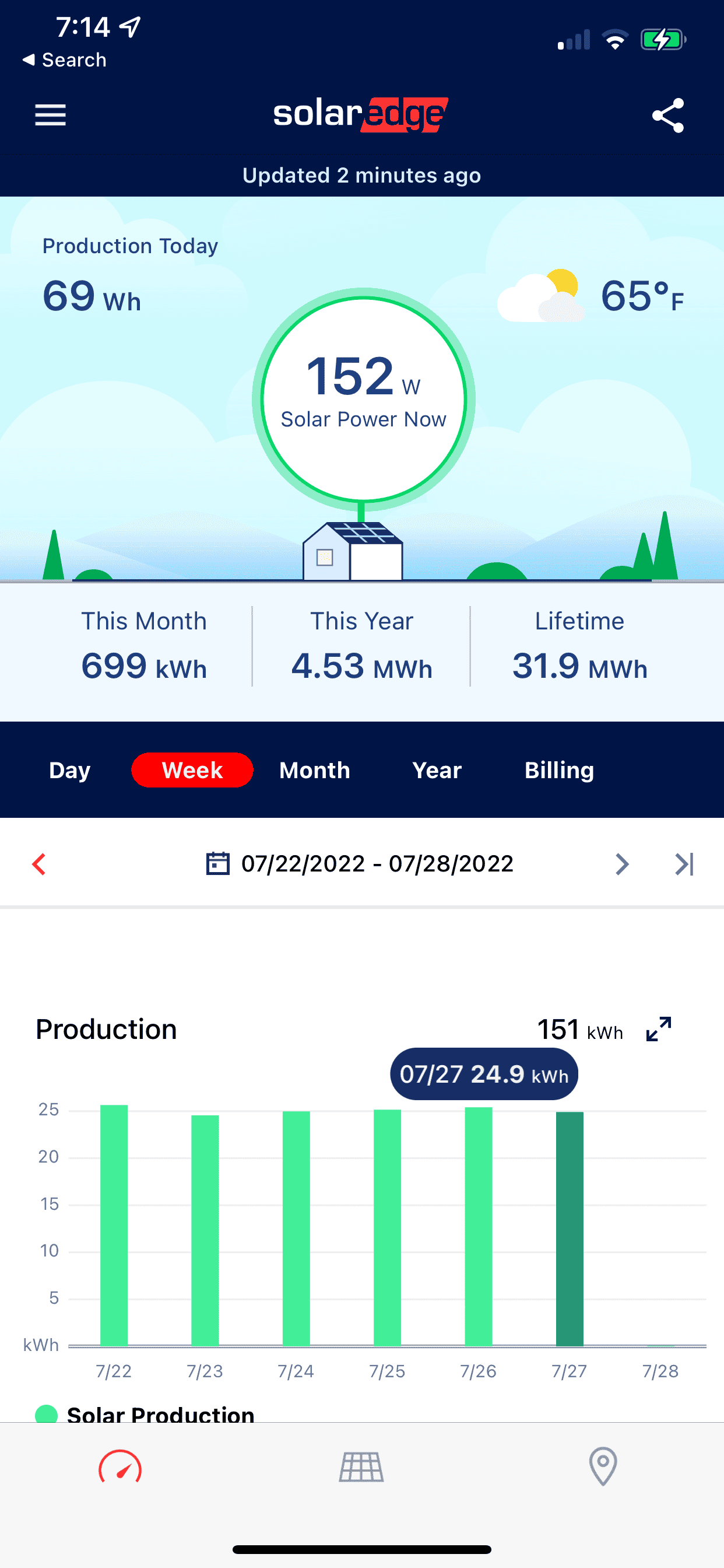Image resolution: width=724 pixels, height=1568 pixels.
Task: Go to previous week with left chevron
Action: click(39, 864)
